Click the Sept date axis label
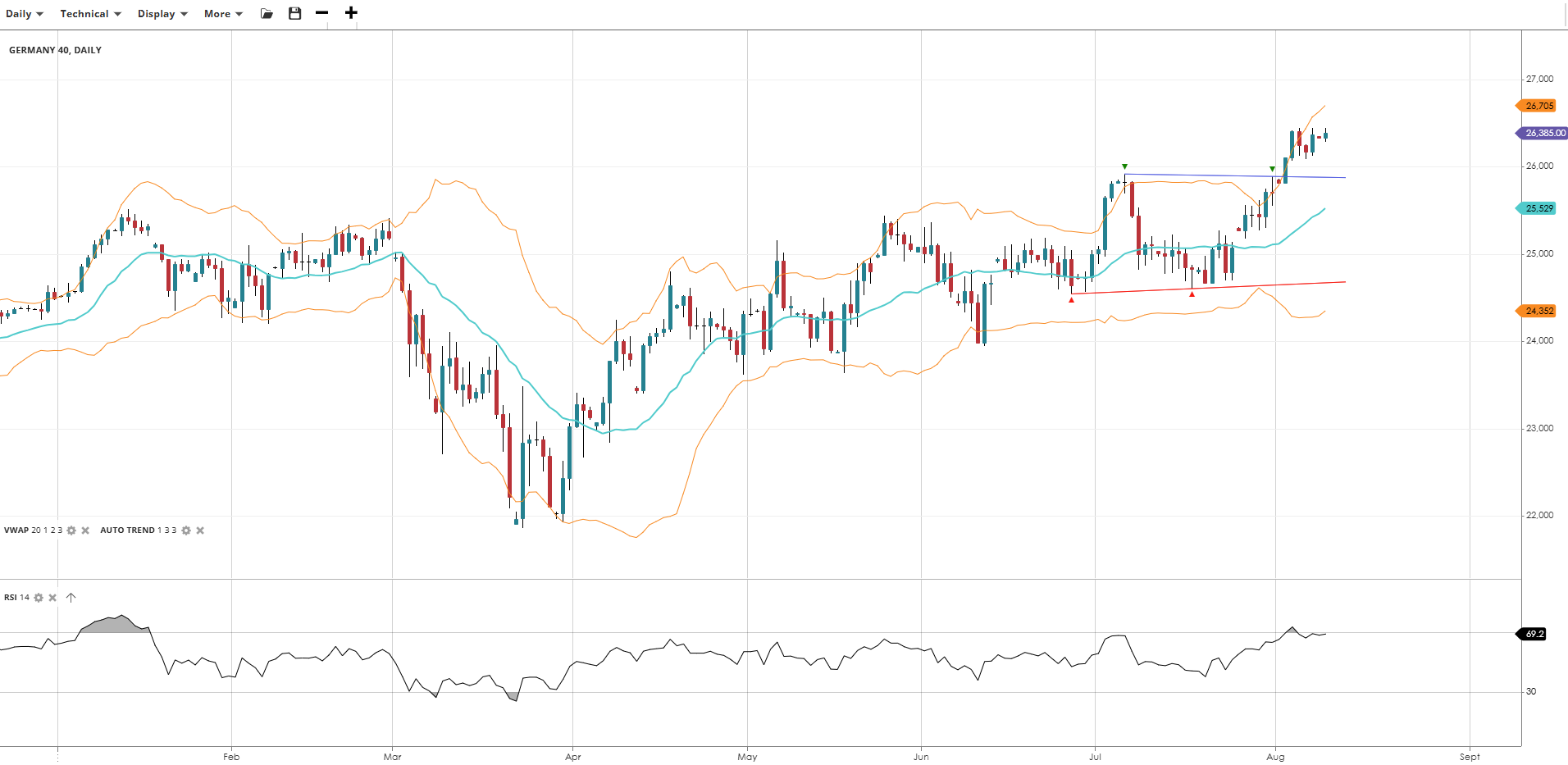The width and height of the screenshot is (1568, 765). pyautogui.click(x=1470, y=757)
